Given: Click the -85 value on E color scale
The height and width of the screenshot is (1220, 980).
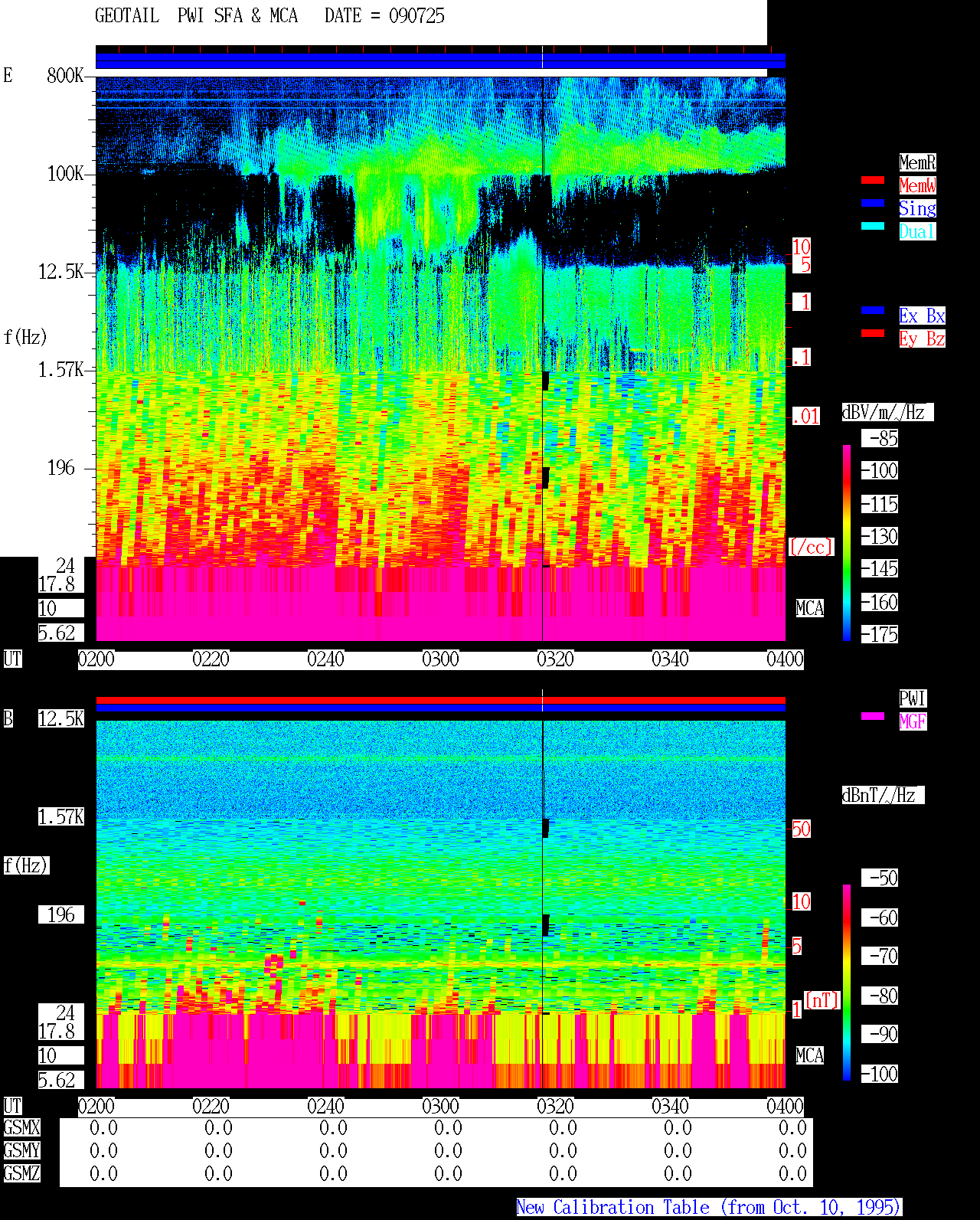Looking at the screenshot, I should [x=880, y=439].
